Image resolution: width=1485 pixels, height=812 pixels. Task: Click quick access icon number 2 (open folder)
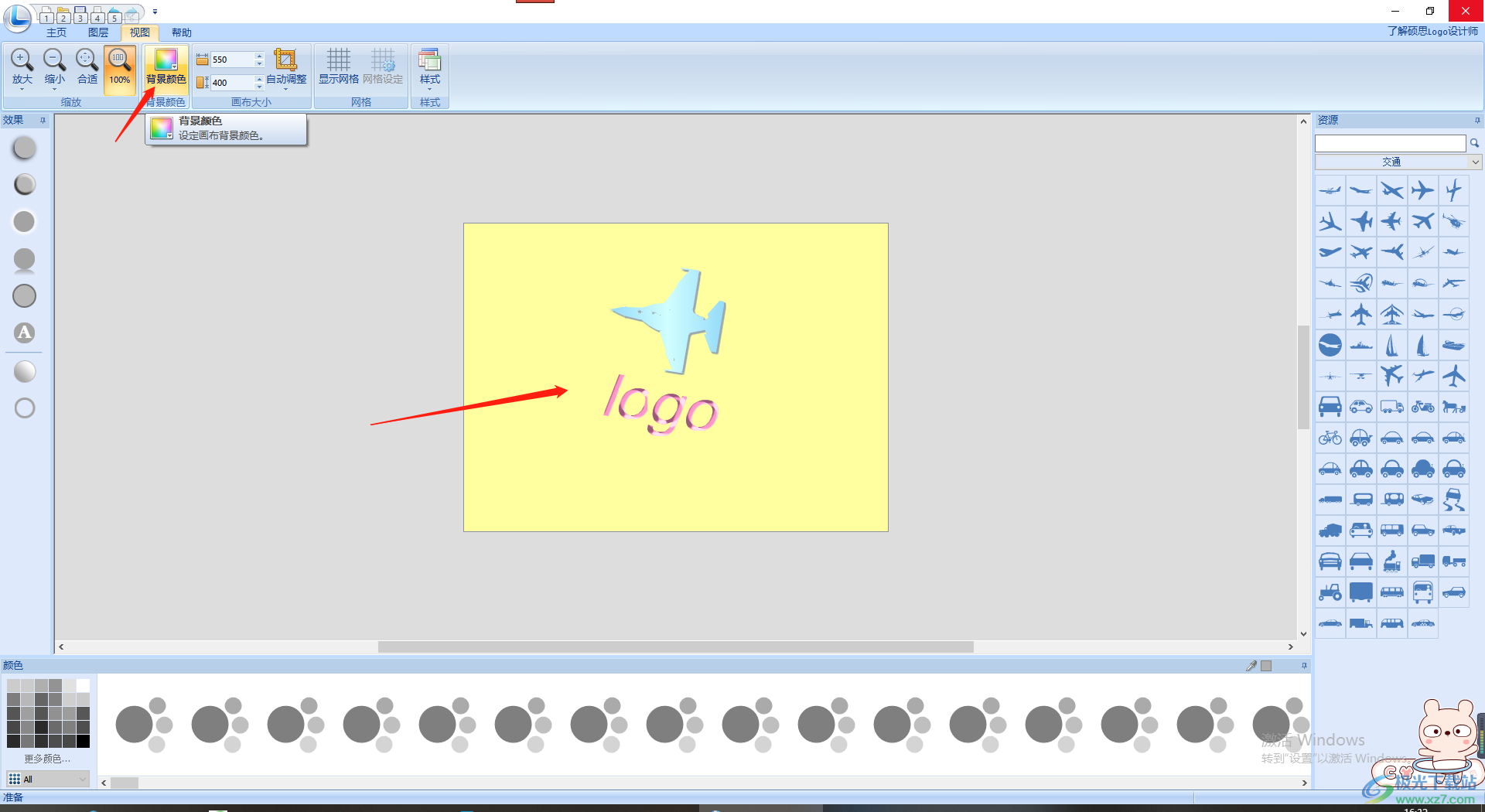[x=63, y=15]
